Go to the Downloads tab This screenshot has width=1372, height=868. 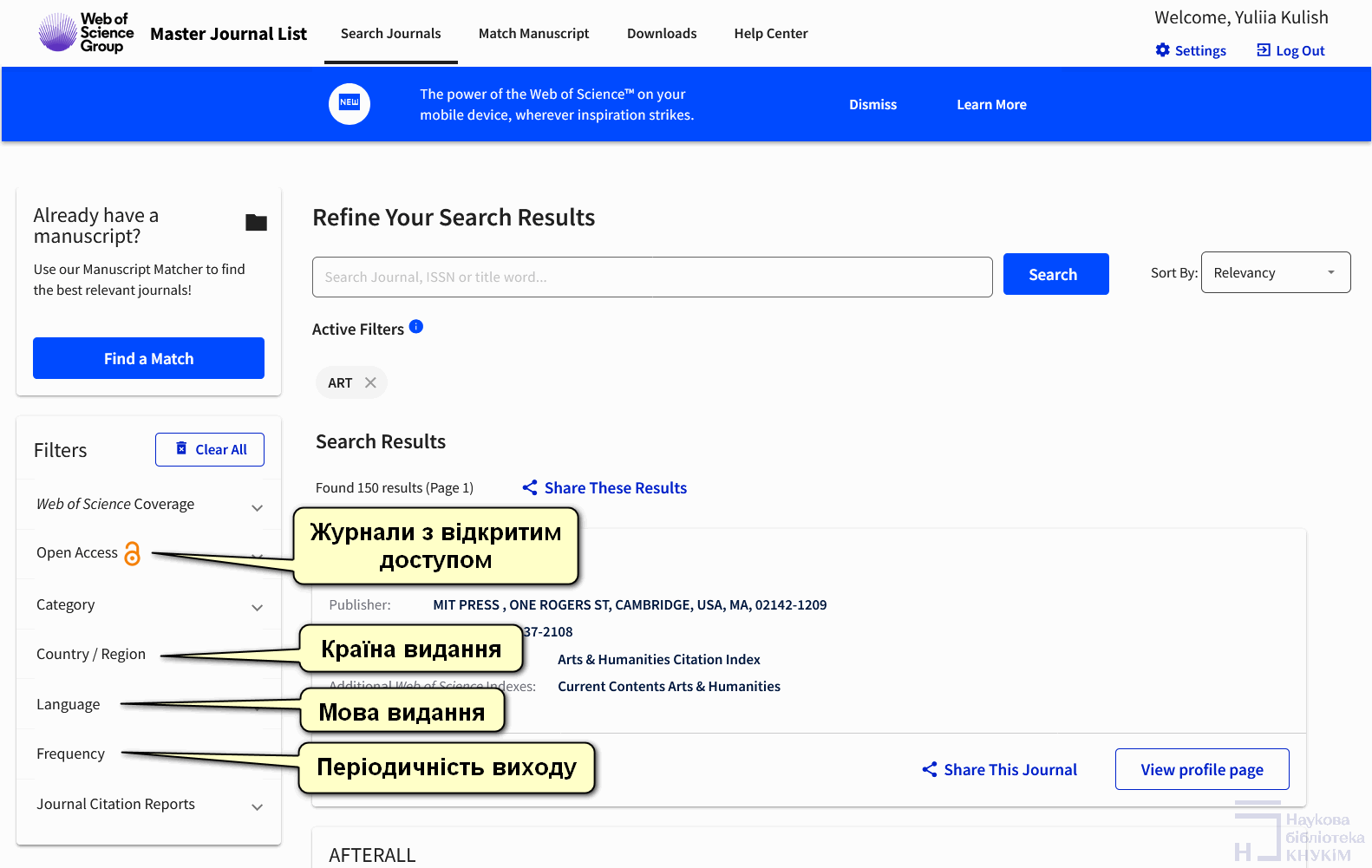[x=661, y=34]
